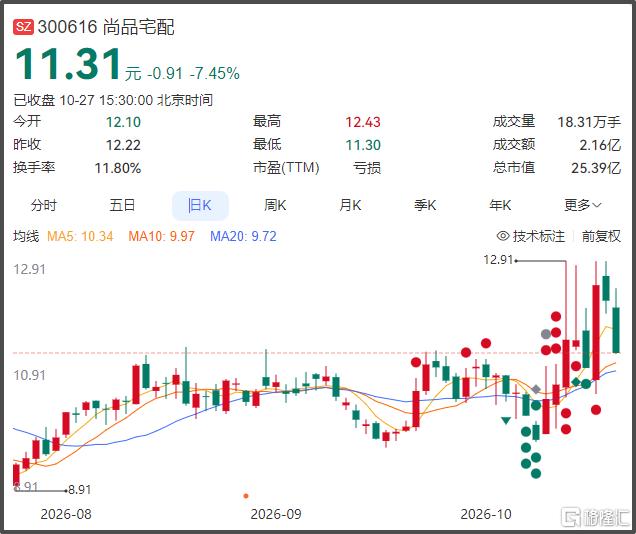Click the 2026-10 date axis label
Screen dimensions: 636x534
[486, 514]
